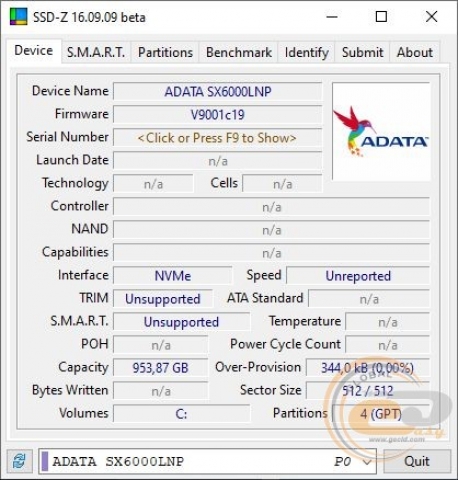This screenshot has height=480, width=458.
Task: Click the Technology n/a field
Action: point(153,184)
